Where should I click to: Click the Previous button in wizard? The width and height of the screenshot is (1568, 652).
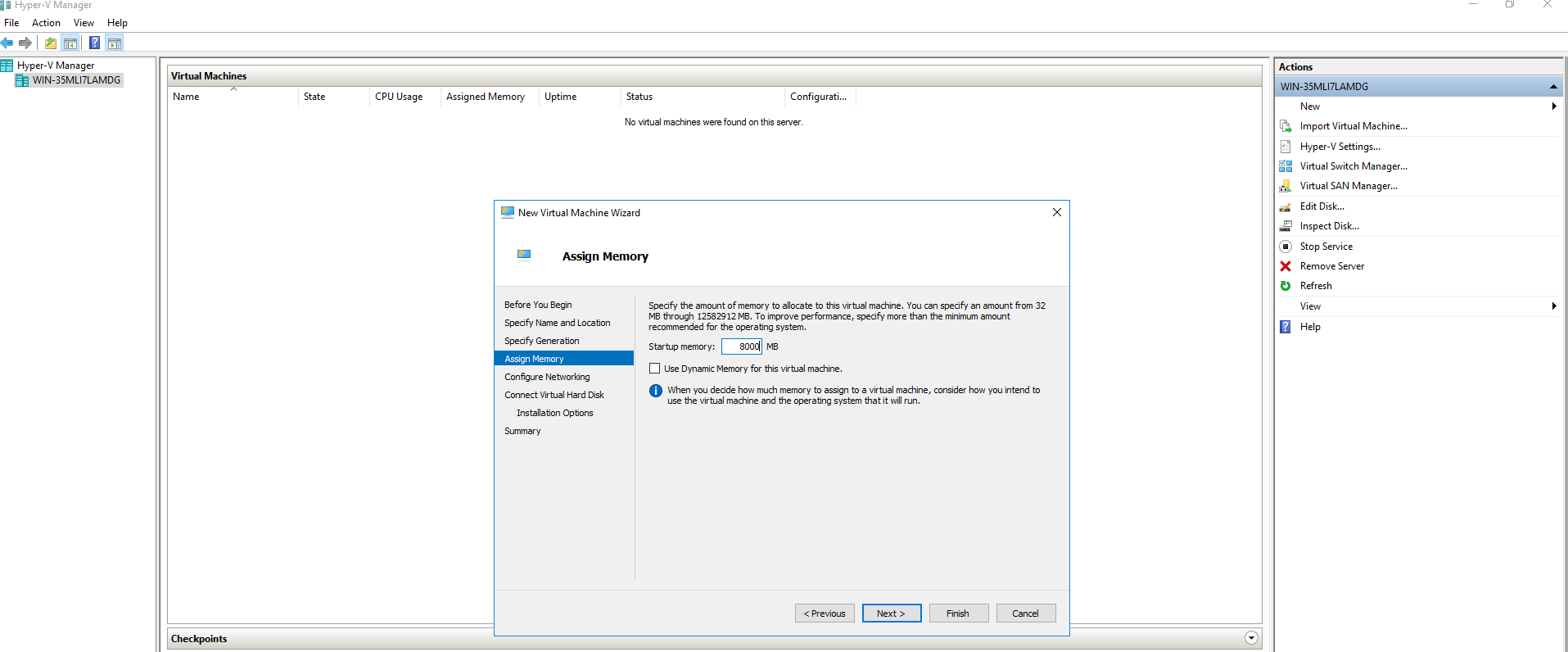[x=825, y=614]
